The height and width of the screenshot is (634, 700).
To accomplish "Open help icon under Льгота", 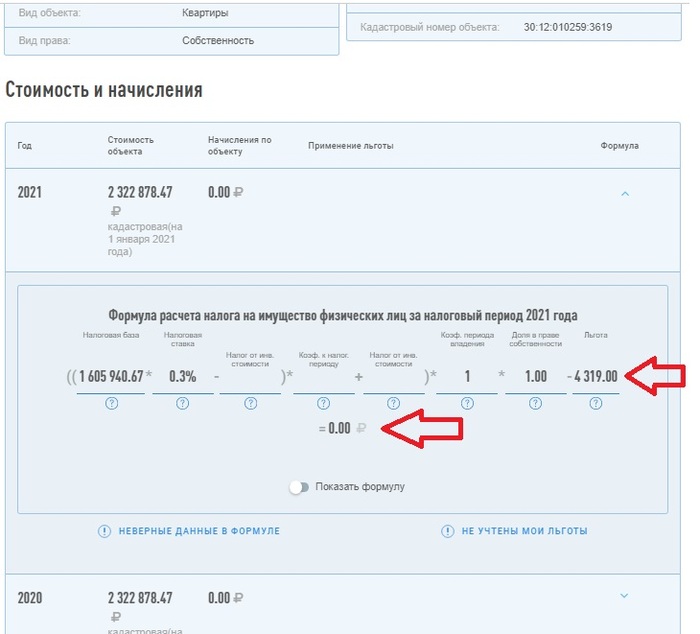I will pos(596,404).
